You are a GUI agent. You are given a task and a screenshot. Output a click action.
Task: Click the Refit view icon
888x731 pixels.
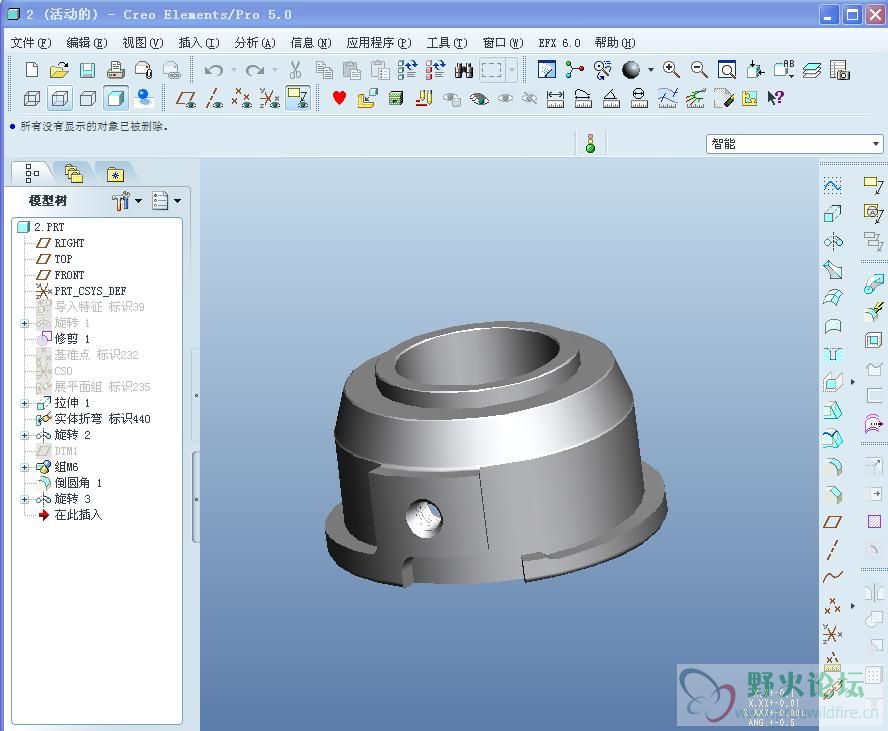click(x=727, y=70)
